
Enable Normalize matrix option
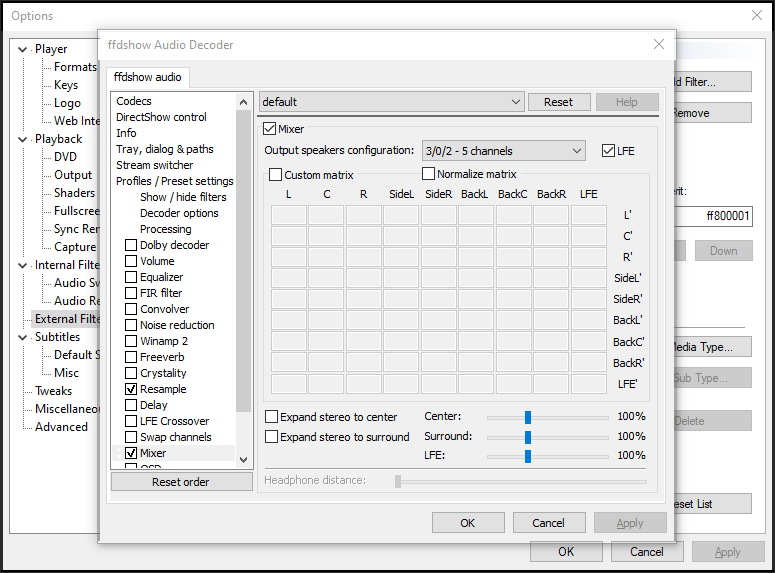point(429,174)
